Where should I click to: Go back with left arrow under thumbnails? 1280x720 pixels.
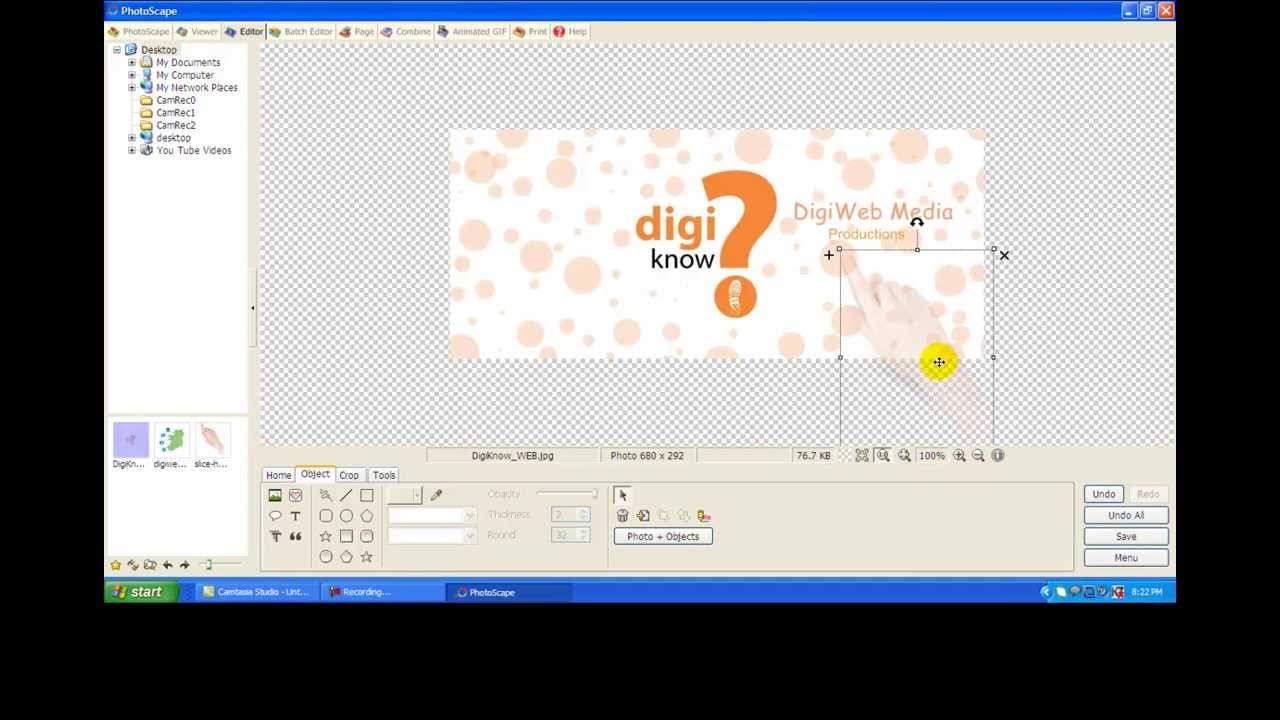(167, 565)
